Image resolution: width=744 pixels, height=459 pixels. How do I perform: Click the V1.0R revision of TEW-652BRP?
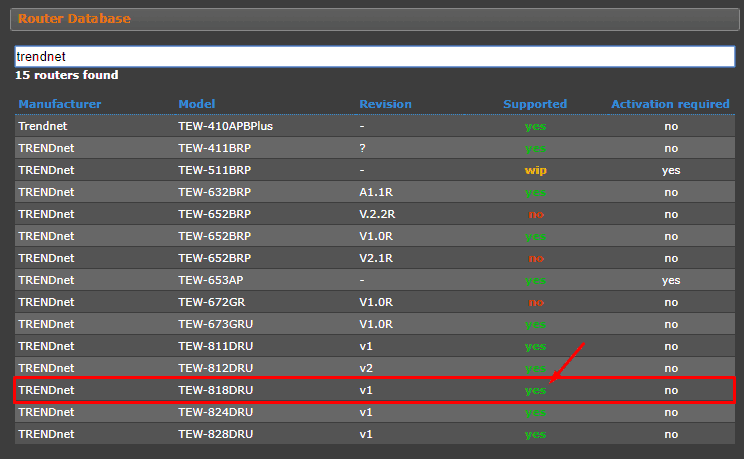coord(376,236)
